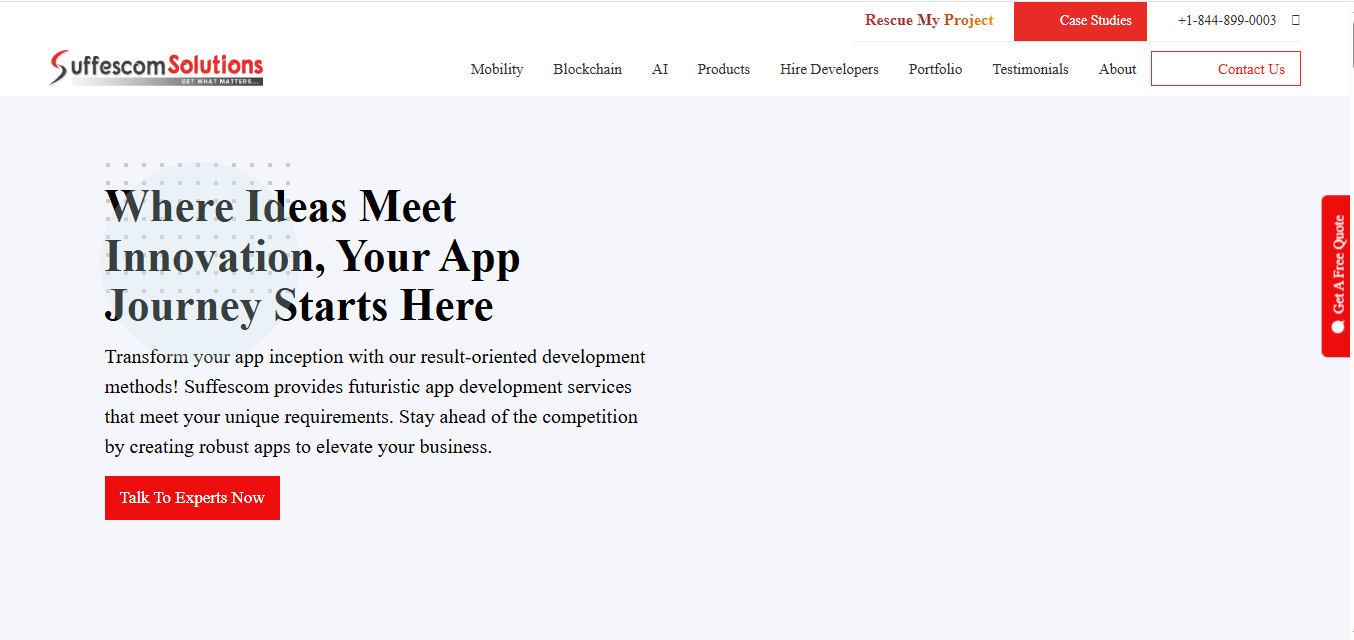Viewport: 1354px width, 640px height.
Task: Navigate to Testimonials
Action: 1030,69
